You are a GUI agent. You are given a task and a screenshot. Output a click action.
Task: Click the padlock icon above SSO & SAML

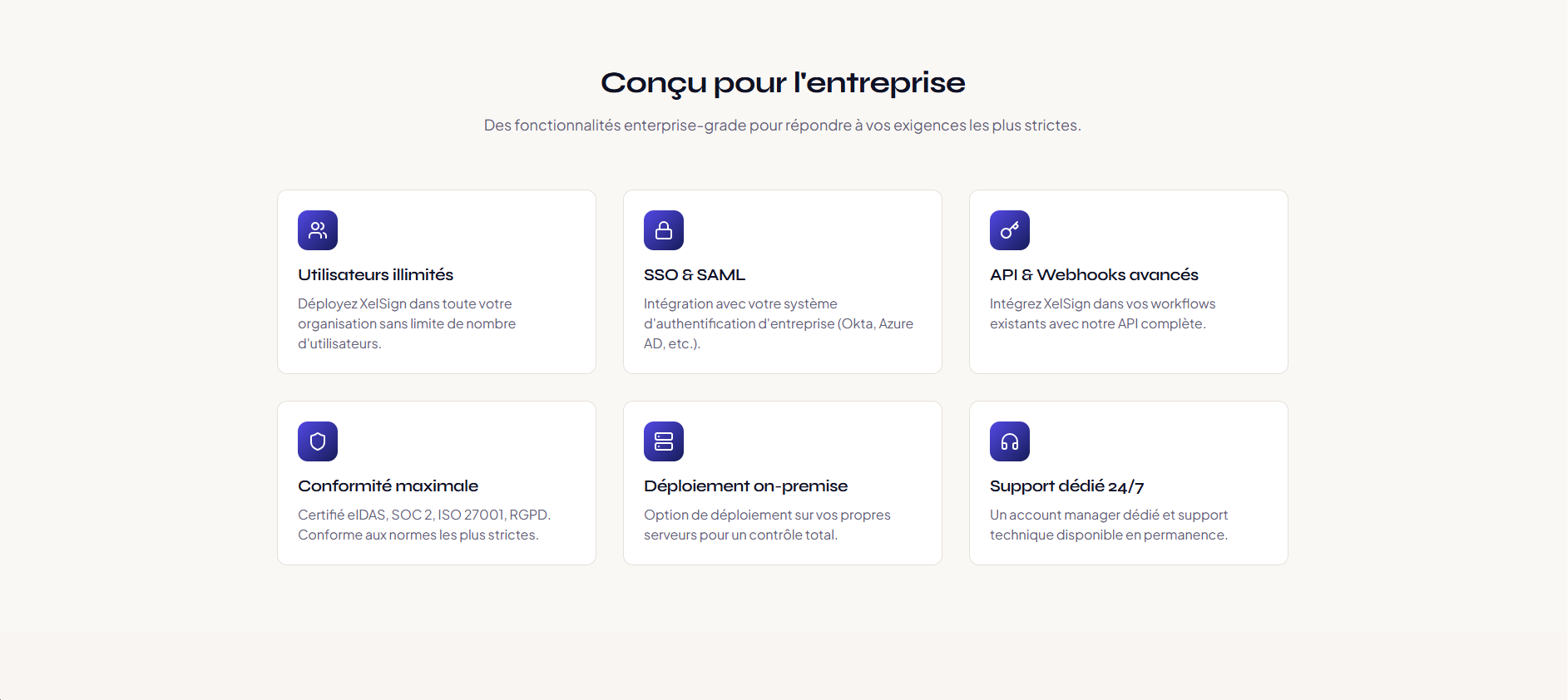664,230
